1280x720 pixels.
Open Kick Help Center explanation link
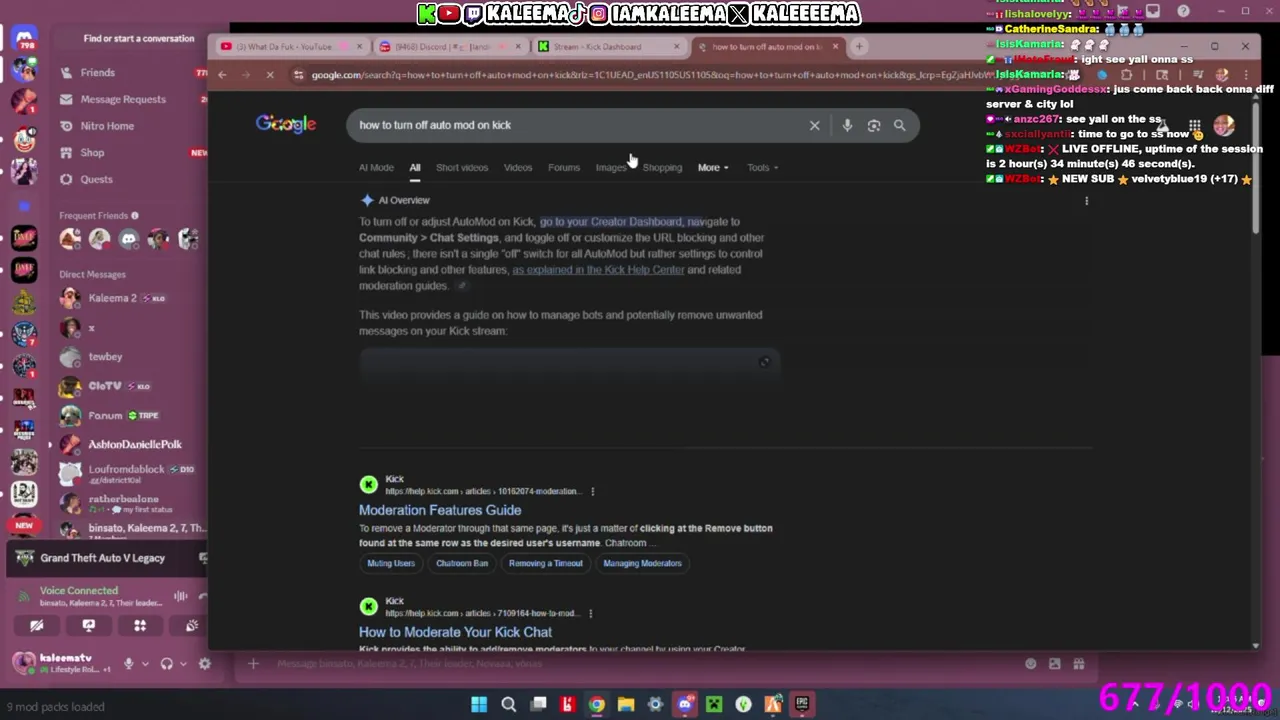(x=598, y=270)
